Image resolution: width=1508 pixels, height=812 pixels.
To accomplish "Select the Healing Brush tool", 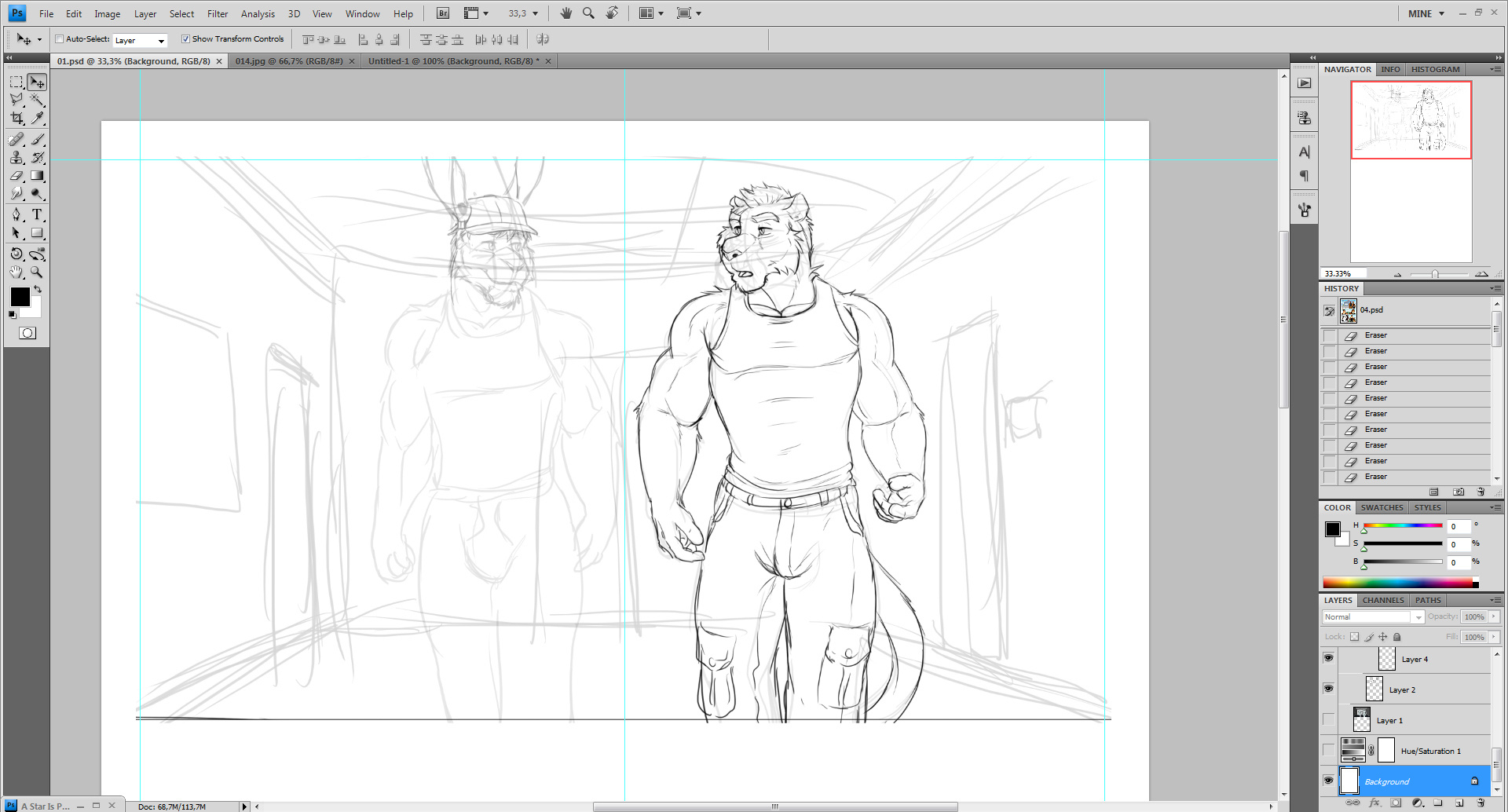I will coord(16,140).
